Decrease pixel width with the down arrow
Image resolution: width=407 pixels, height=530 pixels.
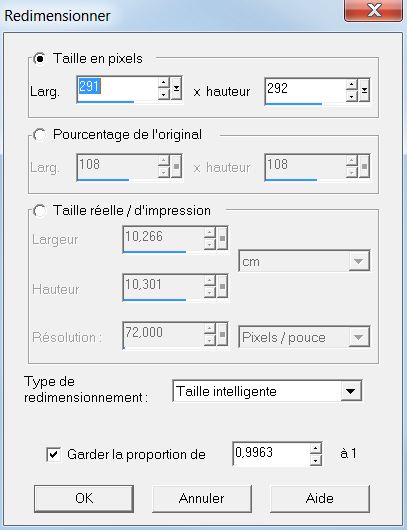click(x=164, y=94)
